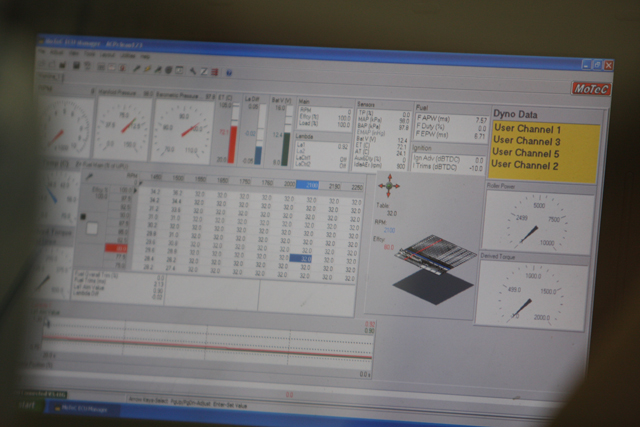Screen dimensions: 640x427
Task: Click the black floppy disk save icon
Action: [76, 65]
